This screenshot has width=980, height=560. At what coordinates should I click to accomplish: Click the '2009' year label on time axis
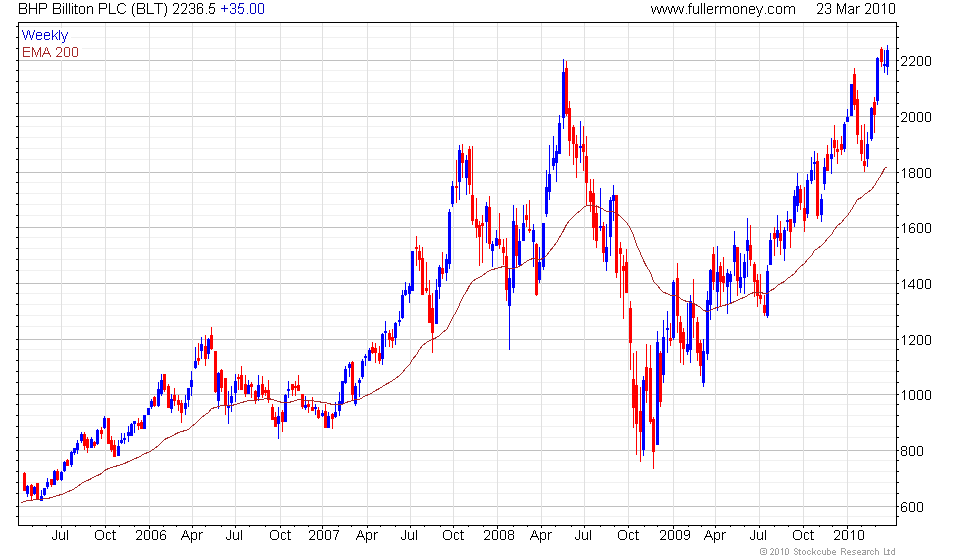[x=675, y=536]
